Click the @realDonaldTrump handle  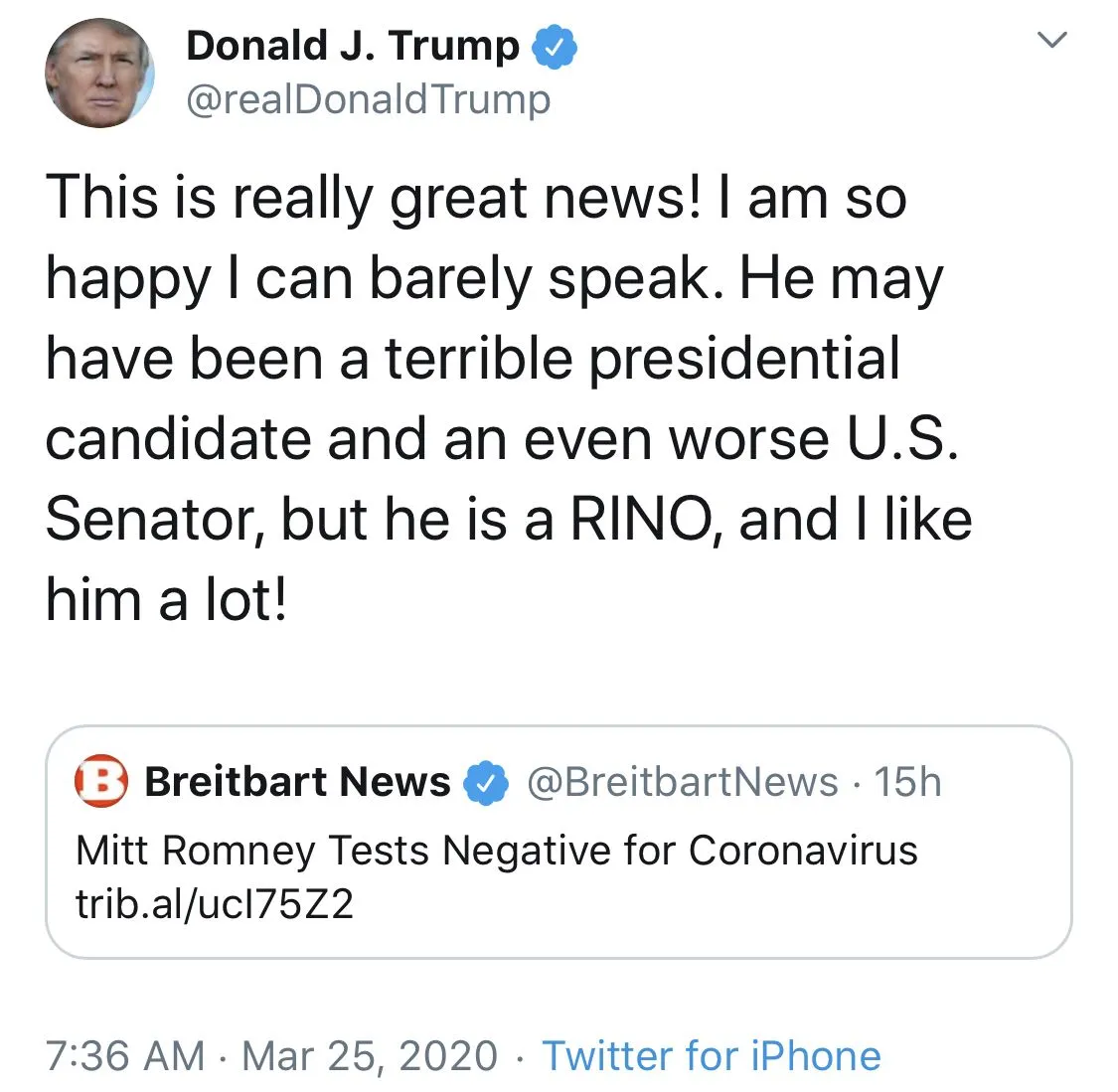[x=368, y=99]
